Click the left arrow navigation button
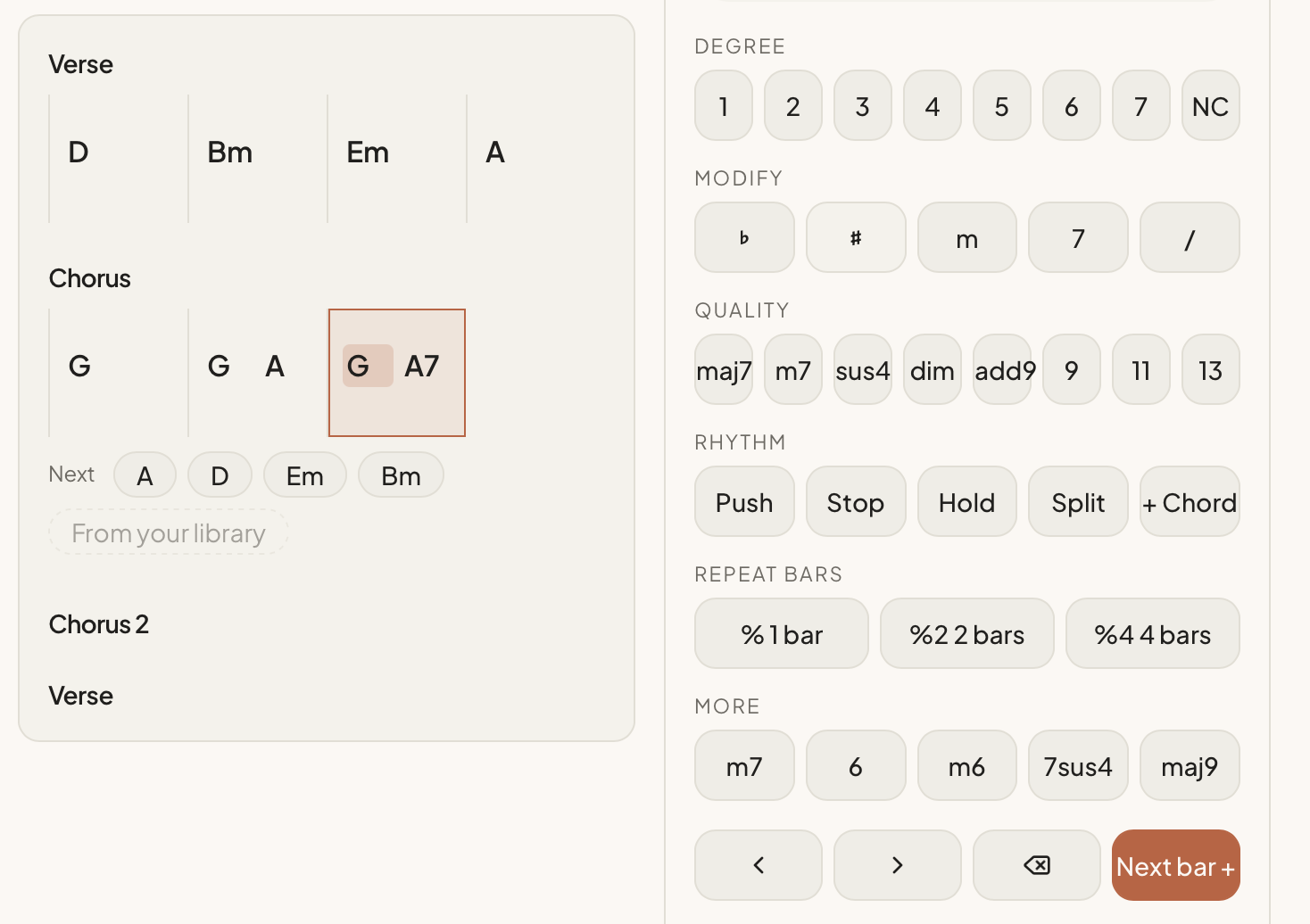The image size is (1310, 924). point(759,865)
